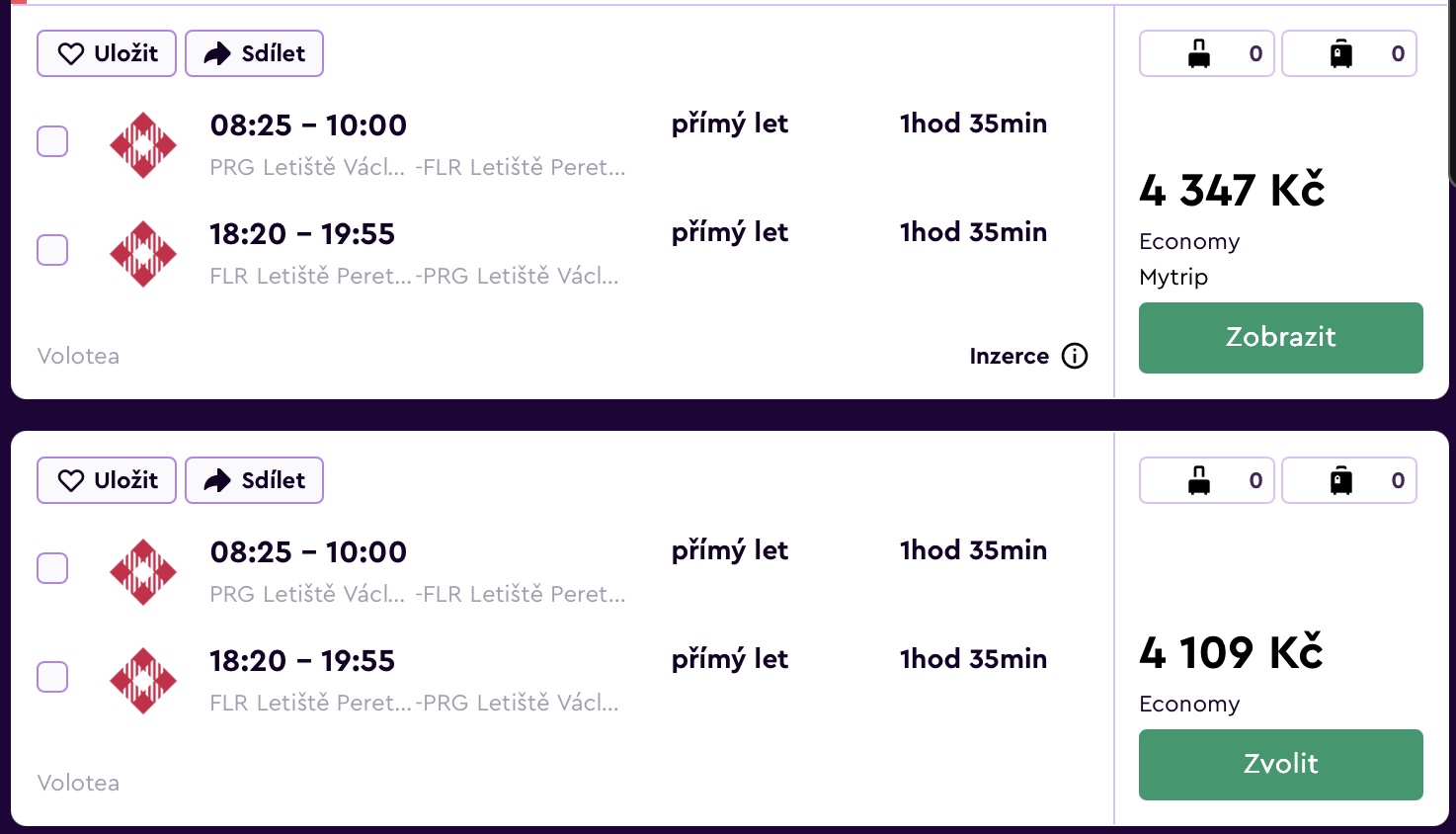The image size is (1456, 834).
Task: Click cabin bag icon on 4 347 Kč offer
Action: [1199, 53]
